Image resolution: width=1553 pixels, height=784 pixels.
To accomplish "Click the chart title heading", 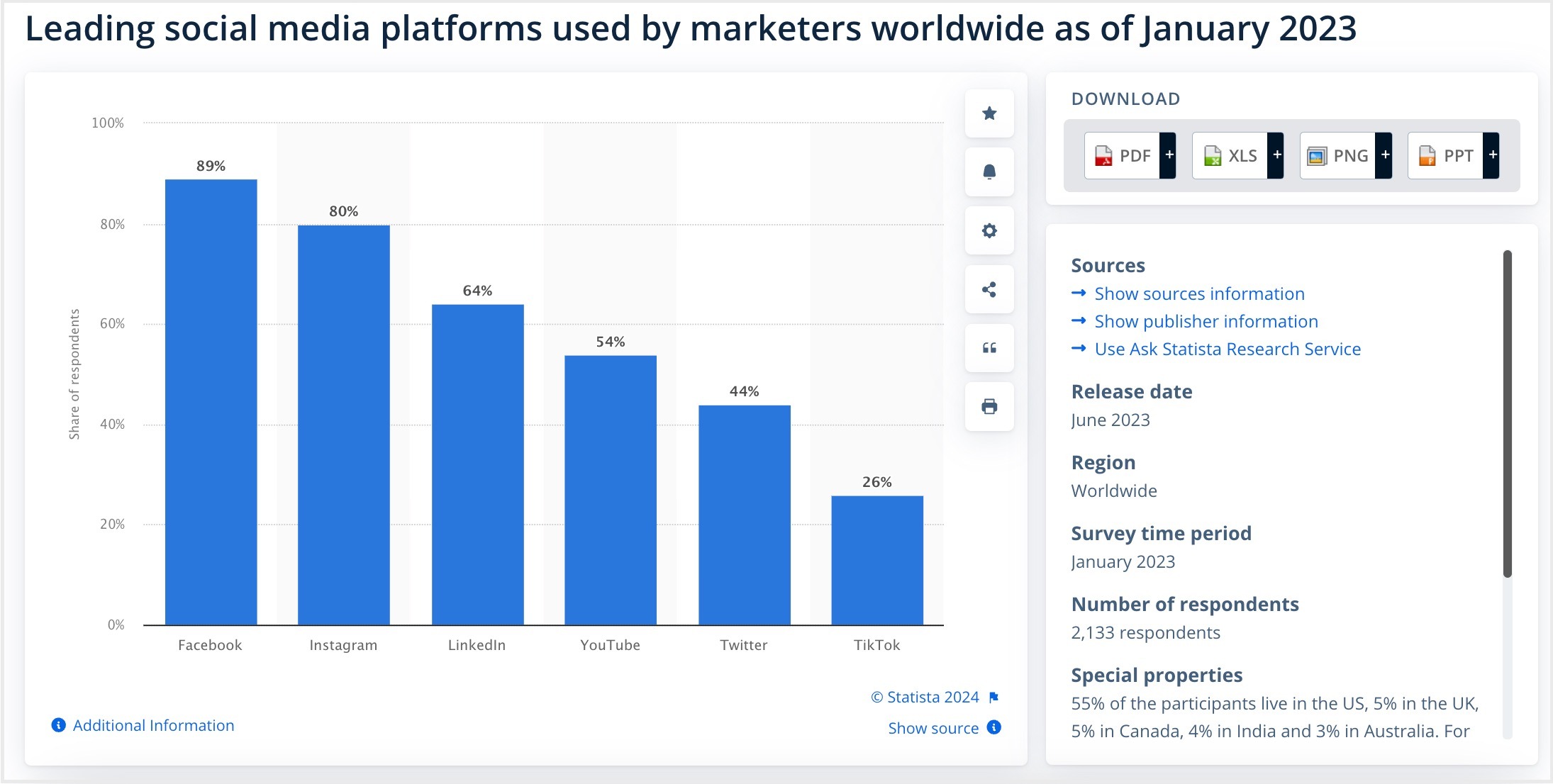I will pos(691,28).
